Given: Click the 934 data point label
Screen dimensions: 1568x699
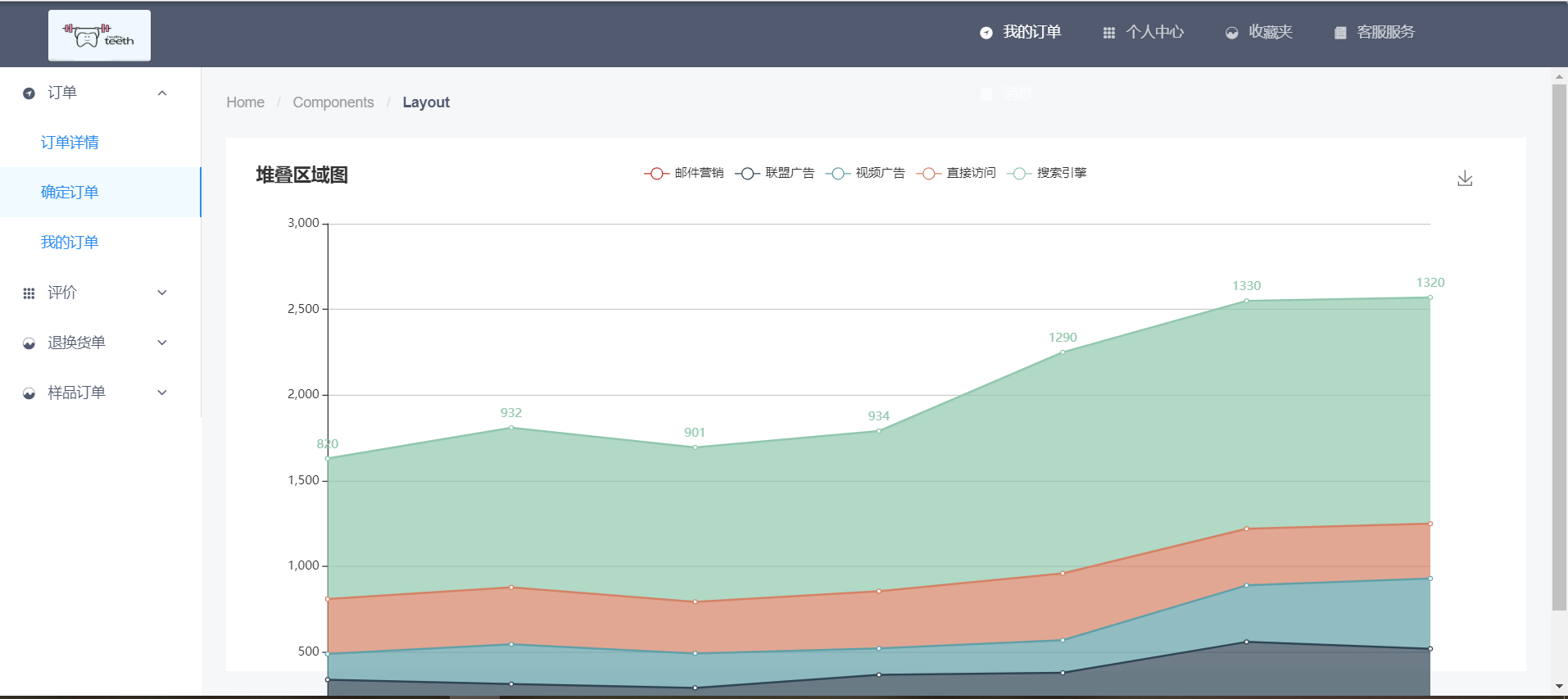Looking at the screenshot, I should (879, 416).
